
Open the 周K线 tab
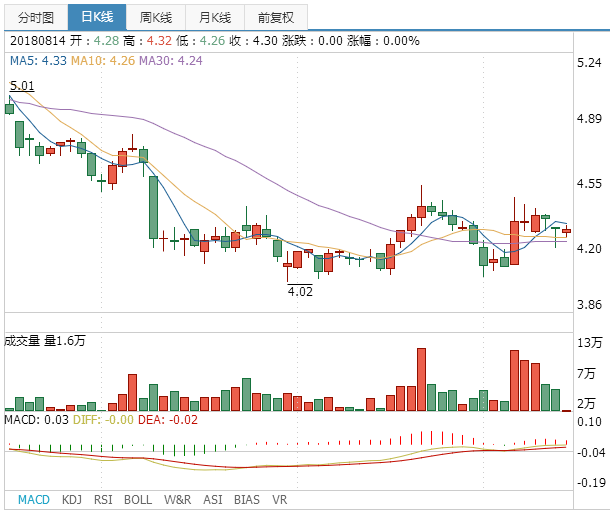(156, 18)
